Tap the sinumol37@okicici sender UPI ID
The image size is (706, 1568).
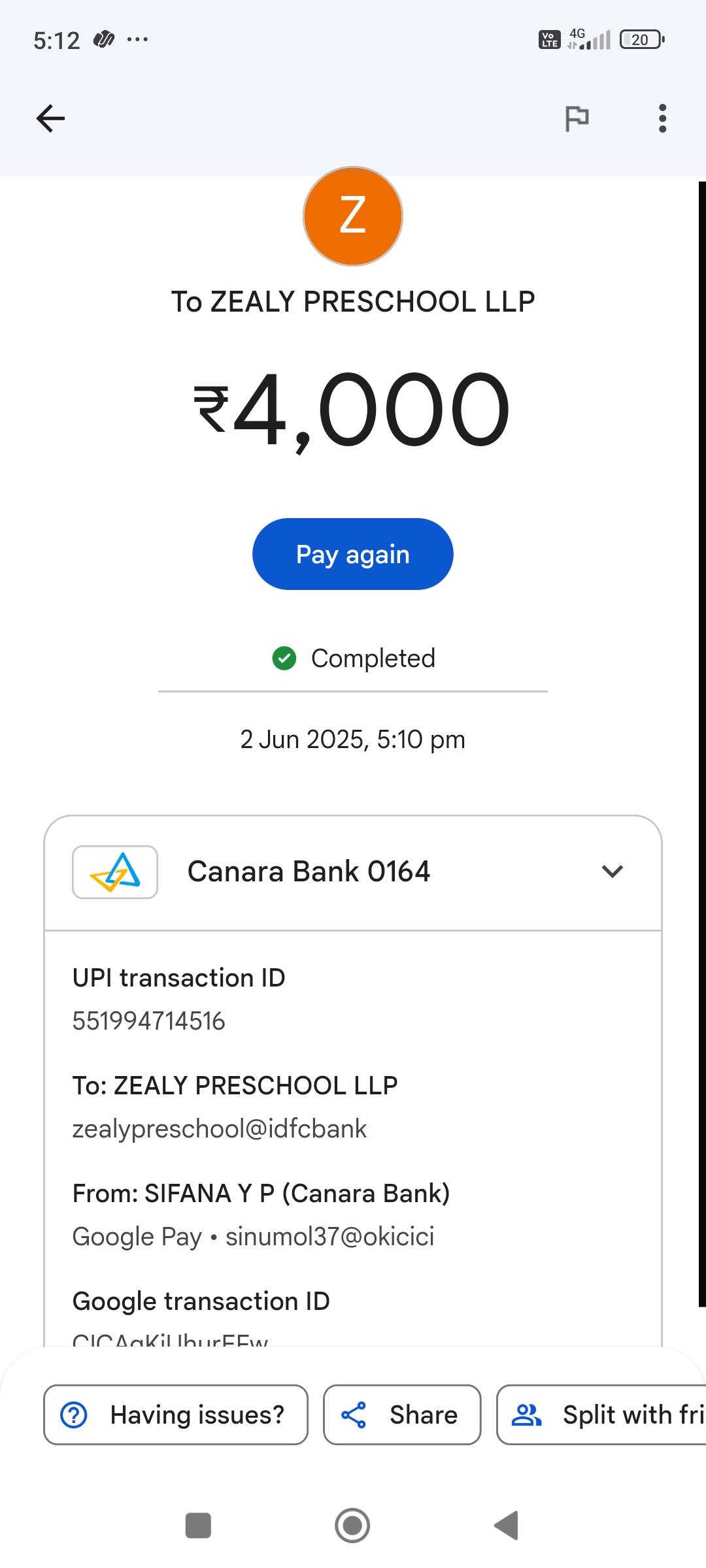[x=329, y=1237]
